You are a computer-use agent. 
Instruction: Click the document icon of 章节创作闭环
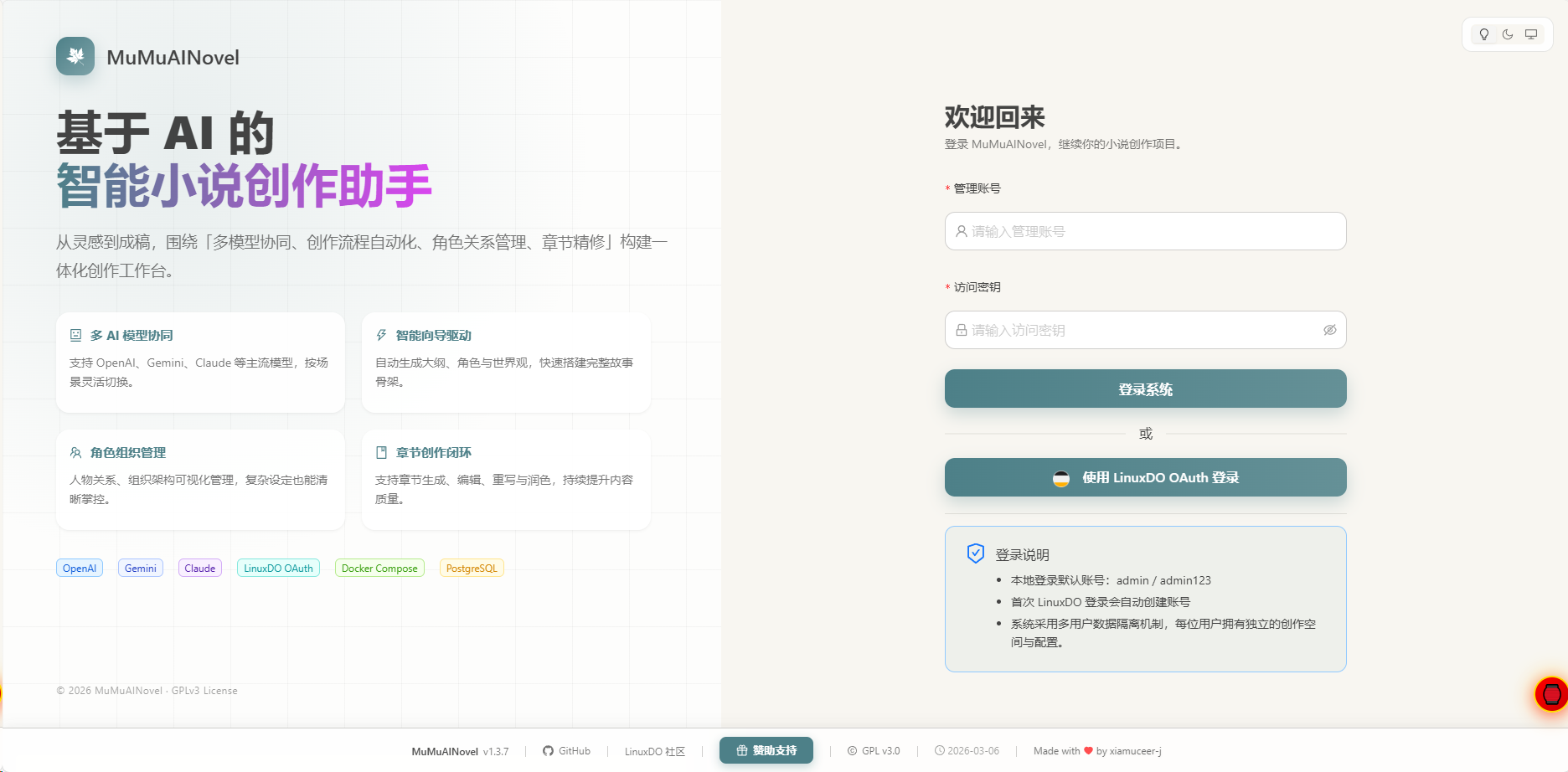click(x=381, y=452)
